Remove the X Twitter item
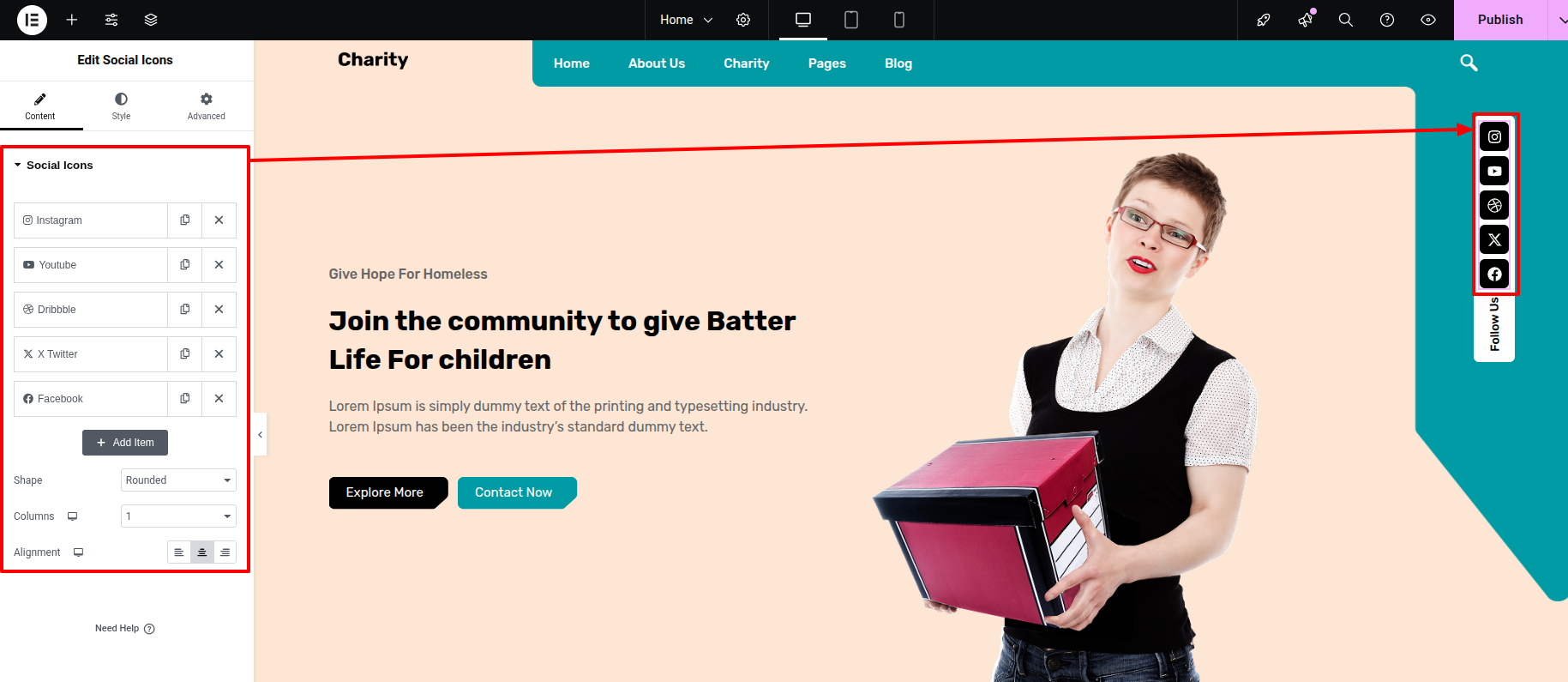The image size is (1568, 682). pyautogui.click(x=219, y=354)
